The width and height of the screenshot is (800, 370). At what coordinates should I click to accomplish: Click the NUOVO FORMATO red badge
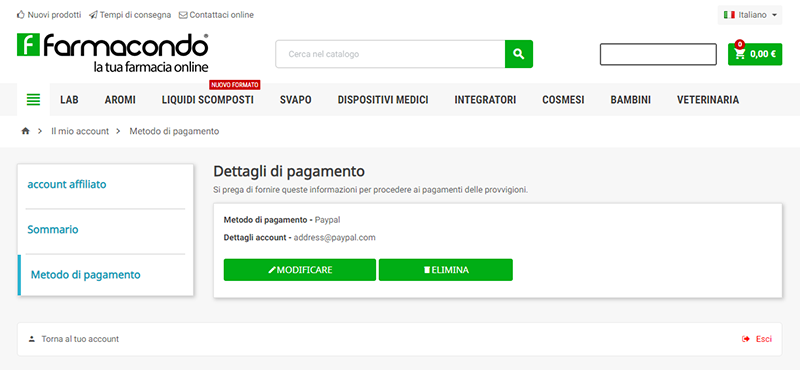(x=235, y=85)
